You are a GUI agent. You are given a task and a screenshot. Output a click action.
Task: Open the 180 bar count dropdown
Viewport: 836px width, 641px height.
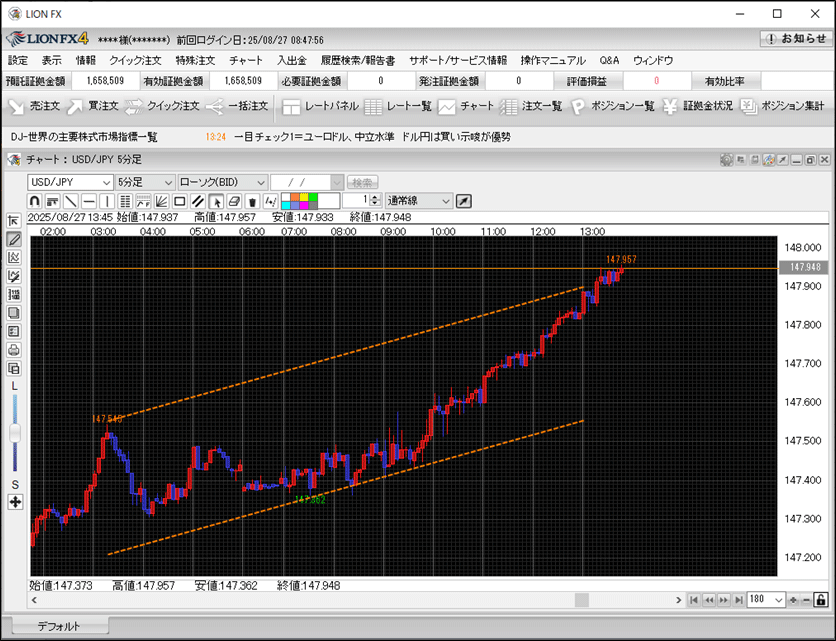tap(766, 599)
